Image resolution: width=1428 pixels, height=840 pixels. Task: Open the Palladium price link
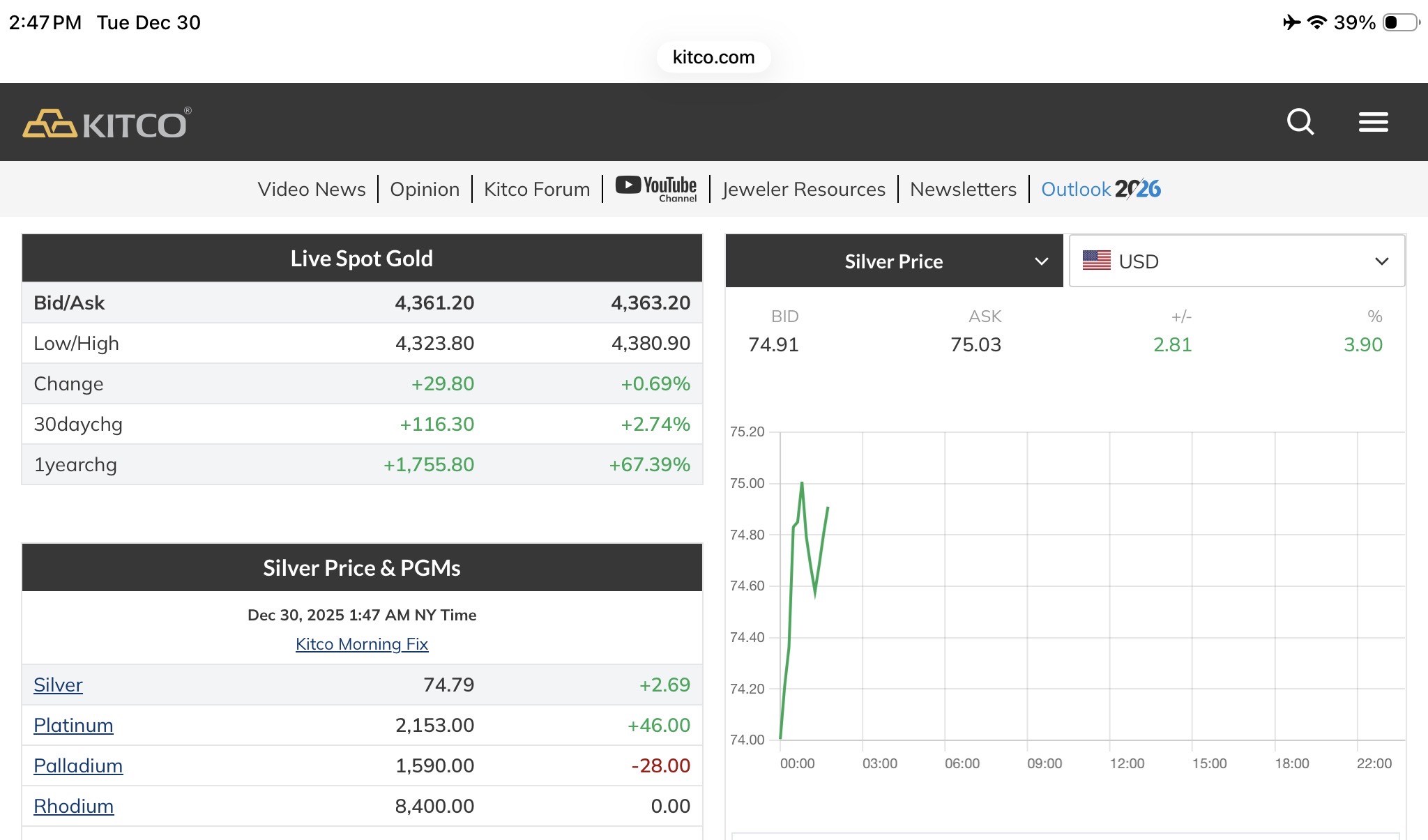(78, 765)
